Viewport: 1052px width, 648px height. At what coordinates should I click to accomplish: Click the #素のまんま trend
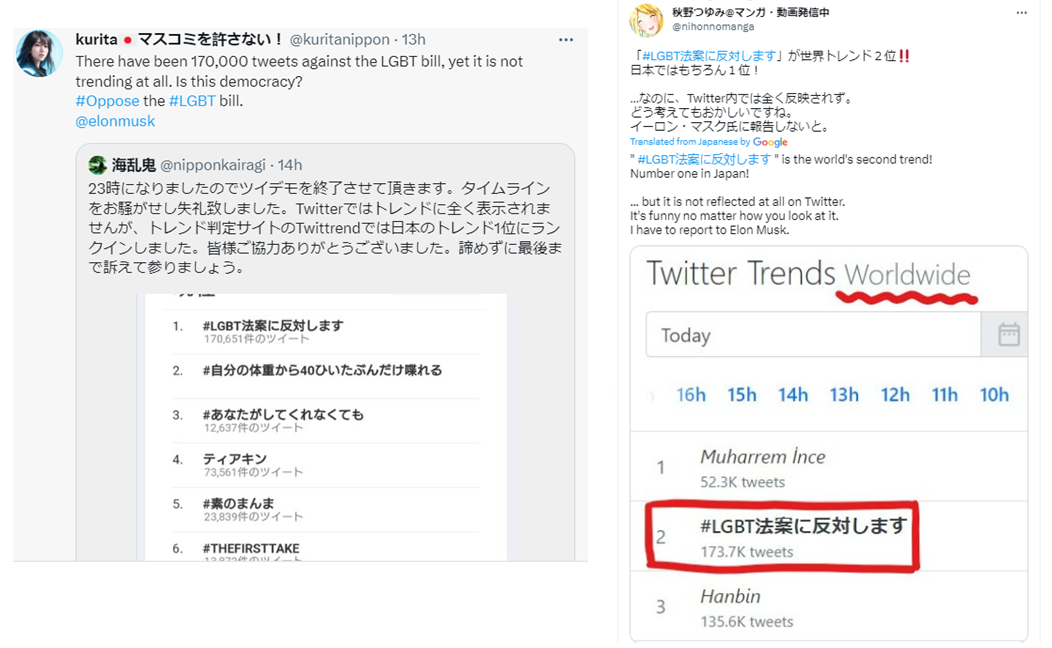238,503
